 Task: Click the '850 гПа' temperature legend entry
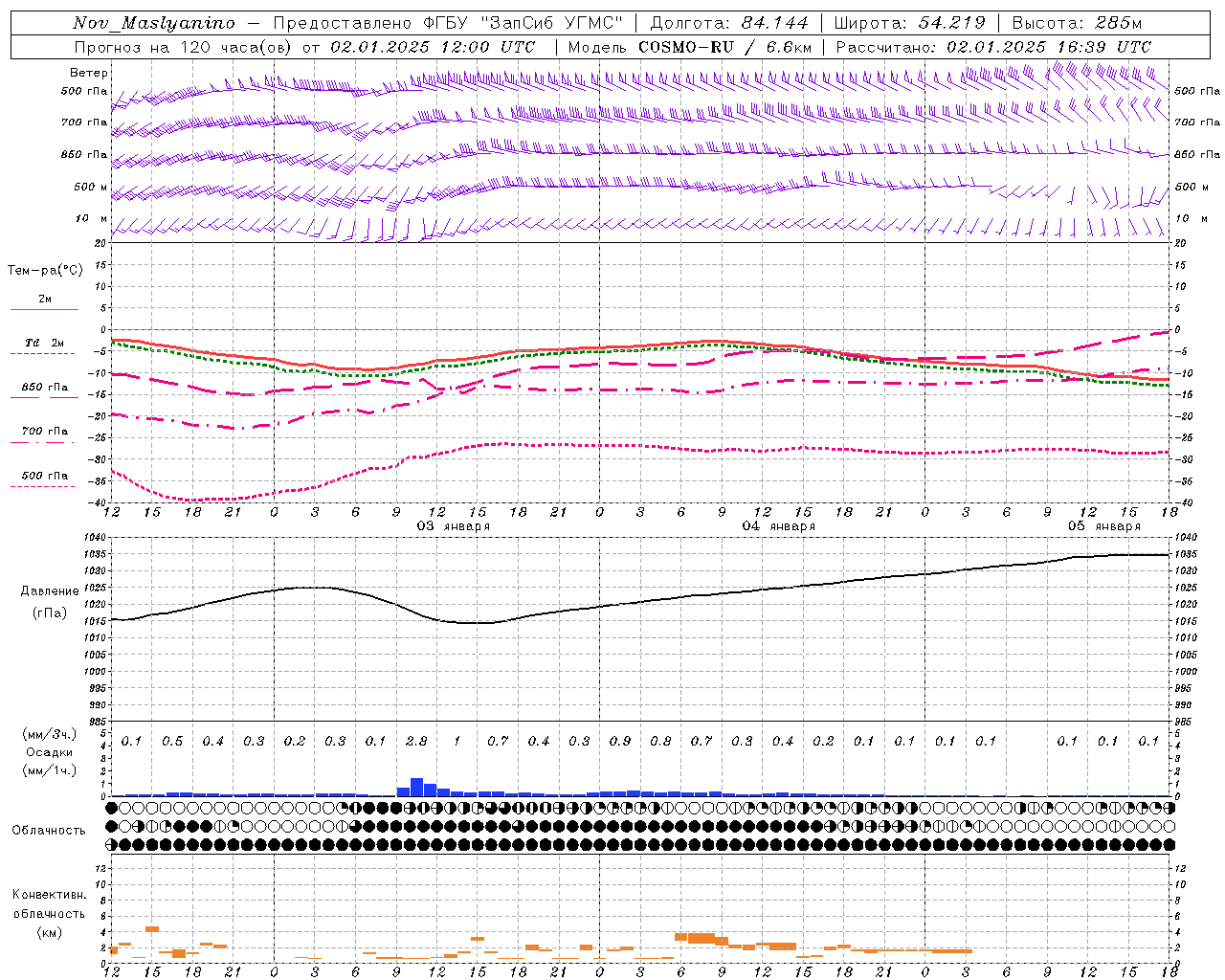(45, 388)
